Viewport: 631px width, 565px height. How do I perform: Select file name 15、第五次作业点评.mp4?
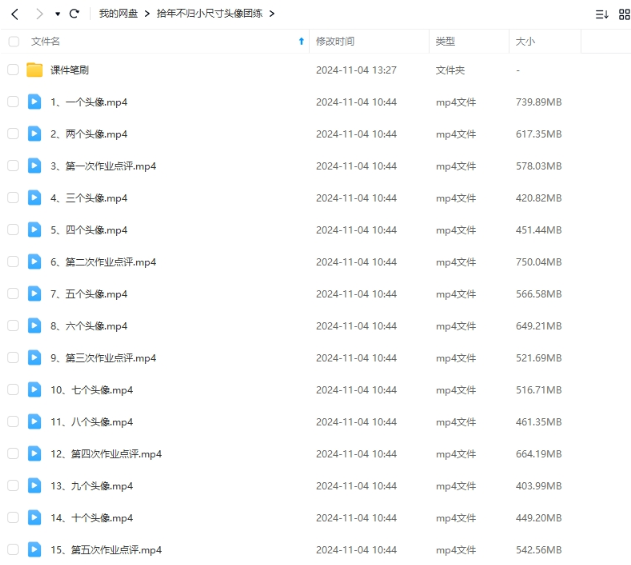click(x=106, y=550)
